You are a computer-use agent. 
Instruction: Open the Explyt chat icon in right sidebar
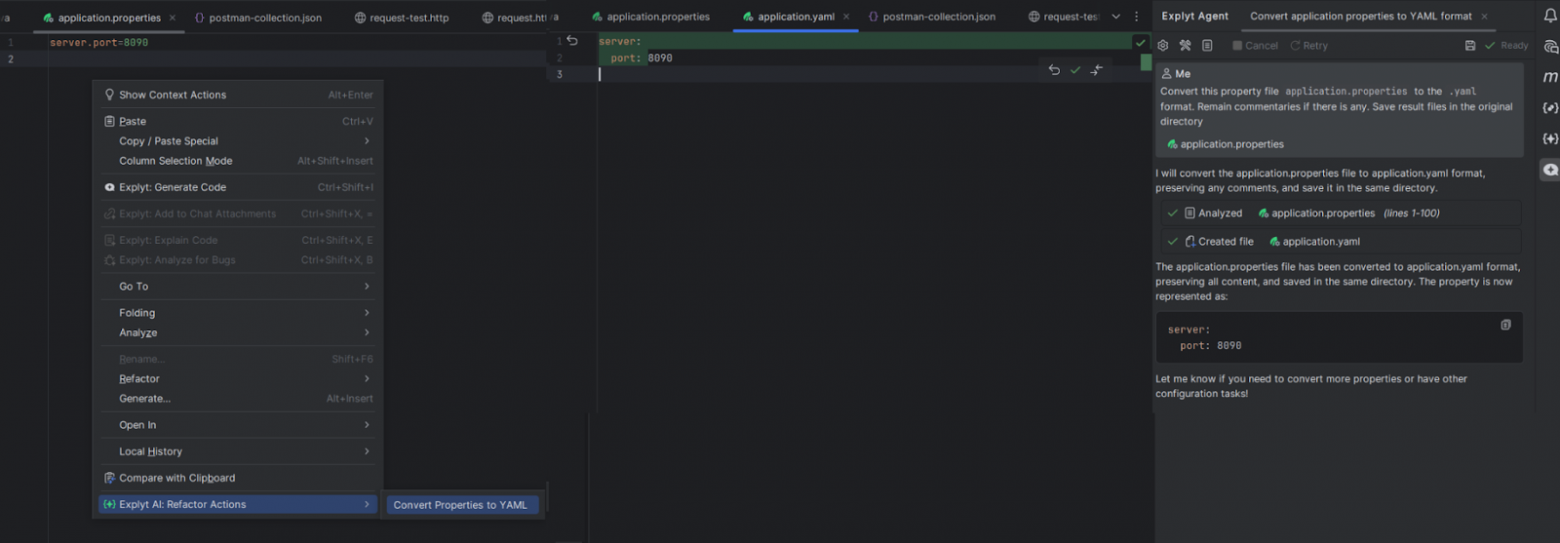pos(1550,170)
